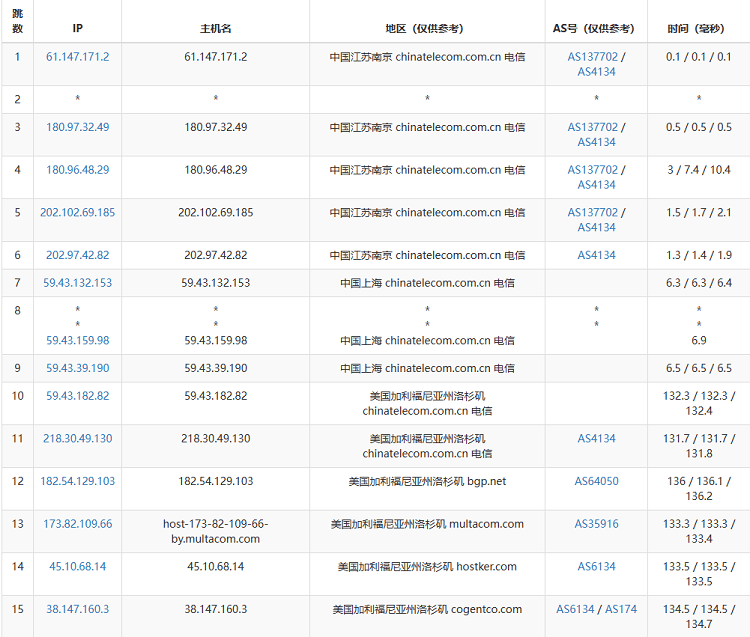Select hostname cell 61.147.171.2
This screenshot has width=750, height=637.
pyautogui.click(x=216, y=57)
